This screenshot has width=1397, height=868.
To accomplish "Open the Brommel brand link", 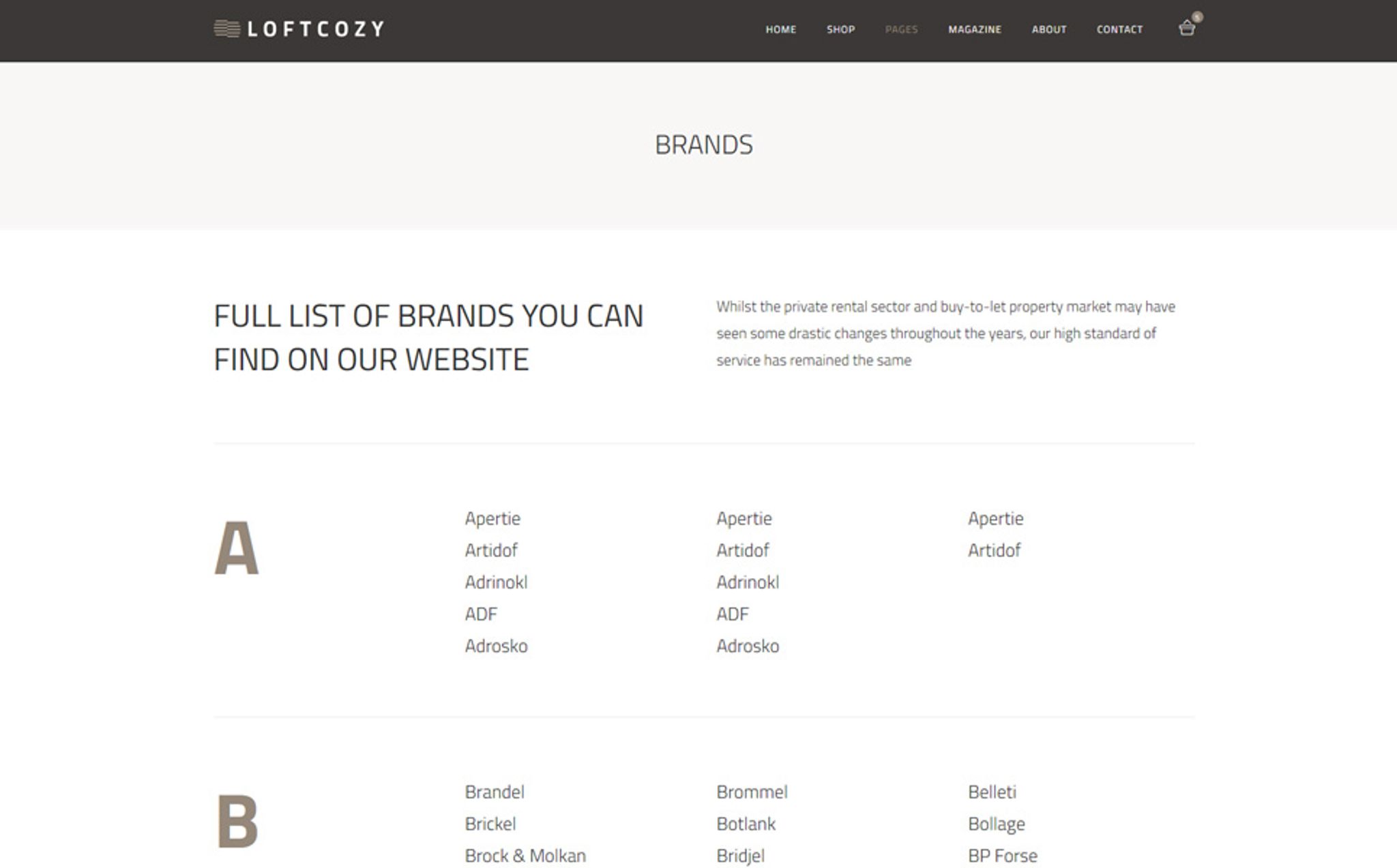I will (x=752, y=792).
